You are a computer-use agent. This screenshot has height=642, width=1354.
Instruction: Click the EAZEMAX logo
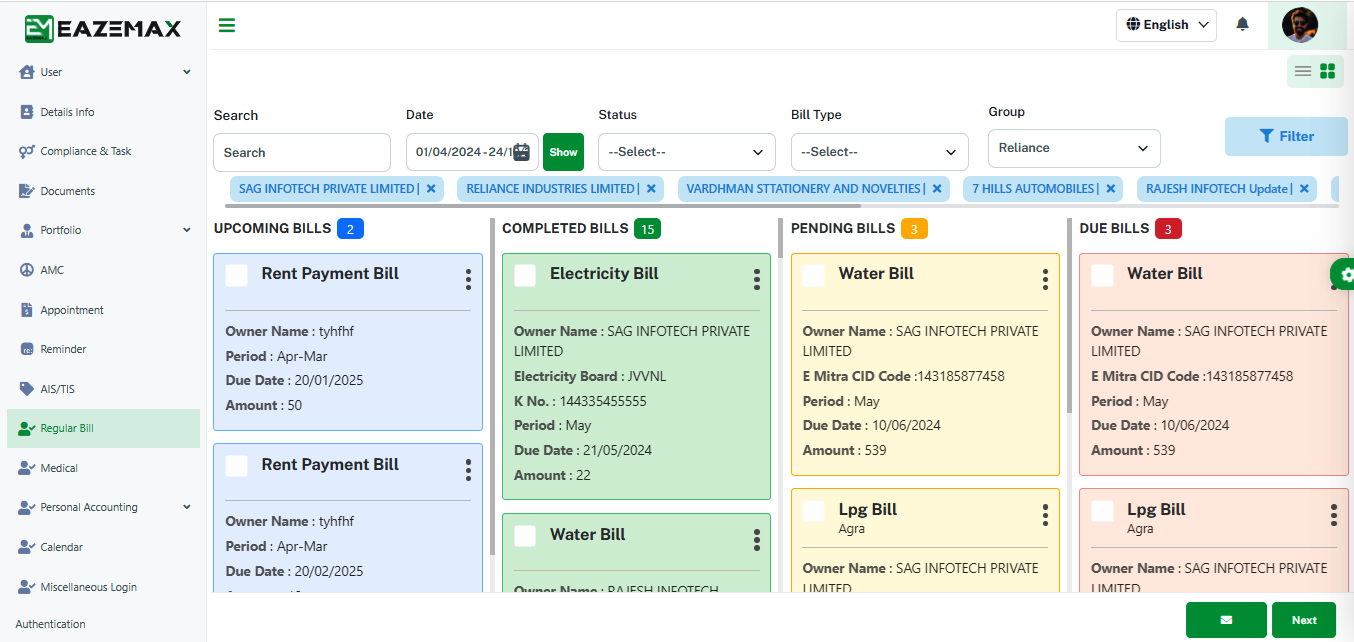pyautogui.click(x=103, y=28)
